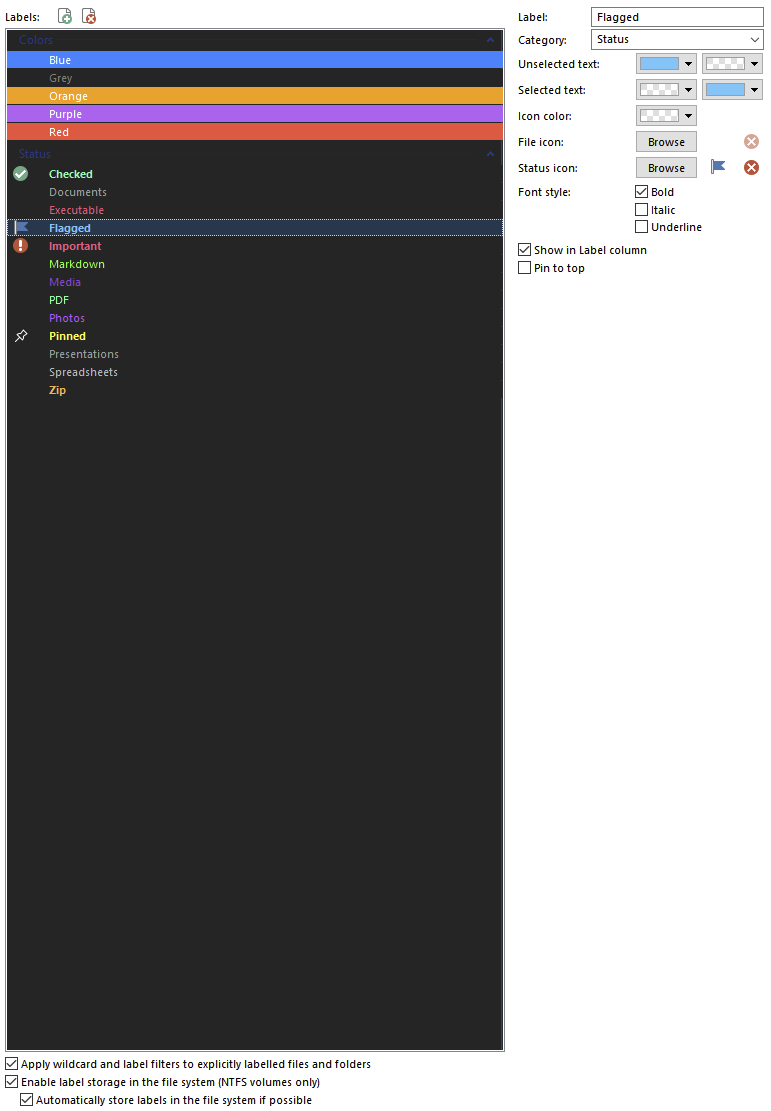Select the Orange color label

click(255, 96)
